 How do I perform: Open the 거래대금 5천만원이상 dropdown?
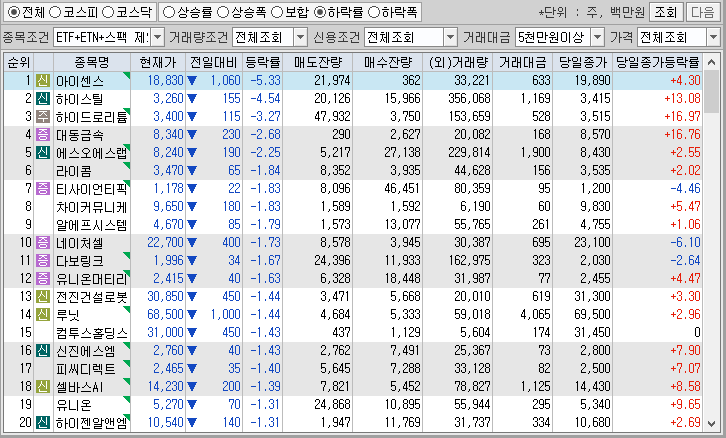[x=598, y=37]
